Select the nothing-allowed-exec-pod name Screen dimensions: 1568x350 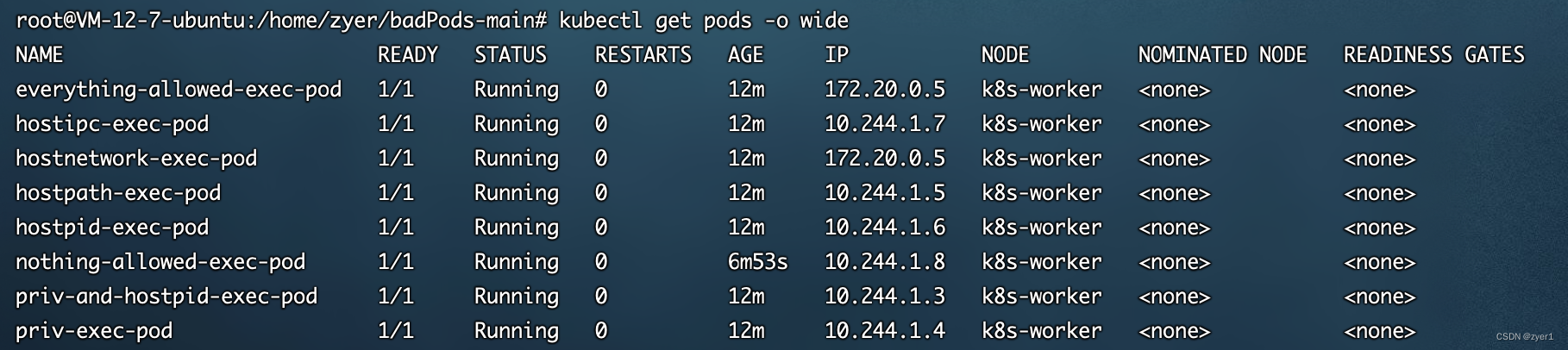160,262
